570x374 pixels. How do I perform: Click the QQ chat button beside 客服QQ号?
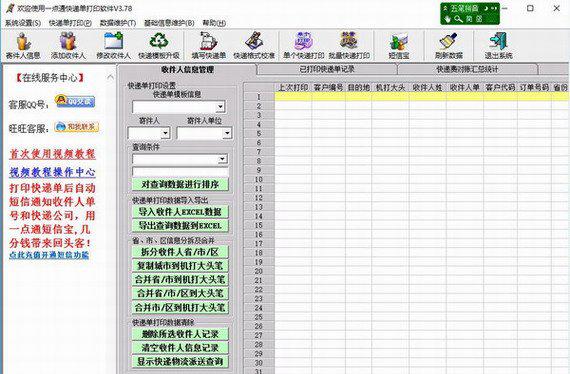(75, 101)
